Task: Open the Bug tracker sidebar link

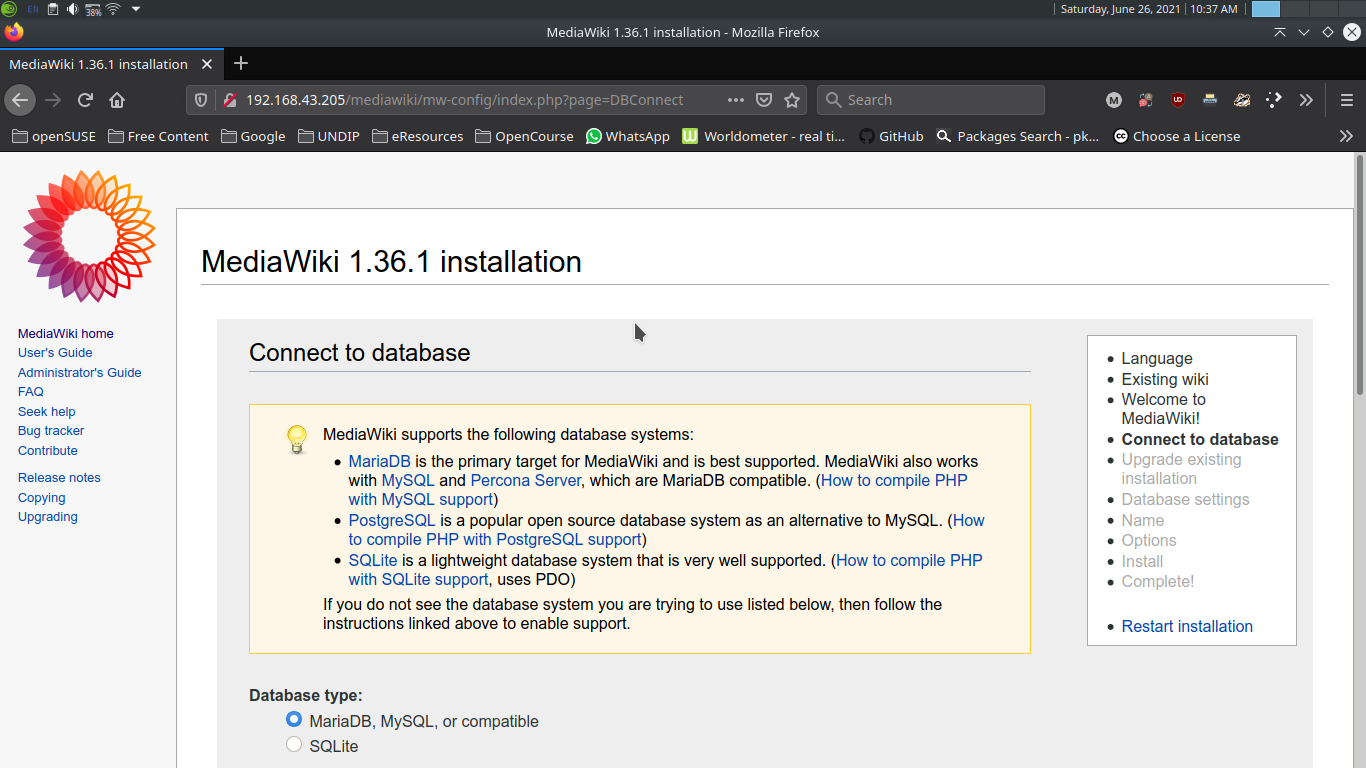Action: pyautogui.click(x=51, y=431)
